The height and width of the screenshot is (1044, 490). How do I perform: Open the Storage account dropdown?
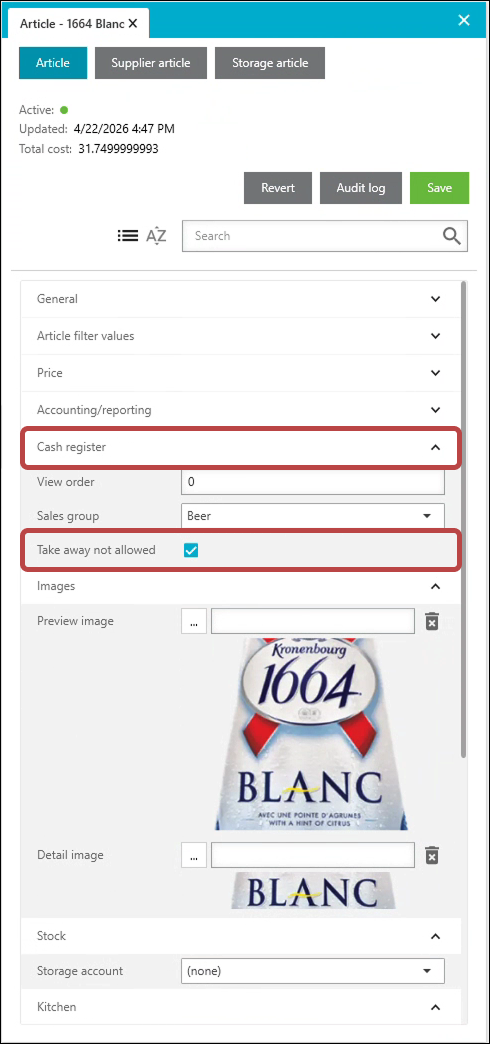point(313,971)
